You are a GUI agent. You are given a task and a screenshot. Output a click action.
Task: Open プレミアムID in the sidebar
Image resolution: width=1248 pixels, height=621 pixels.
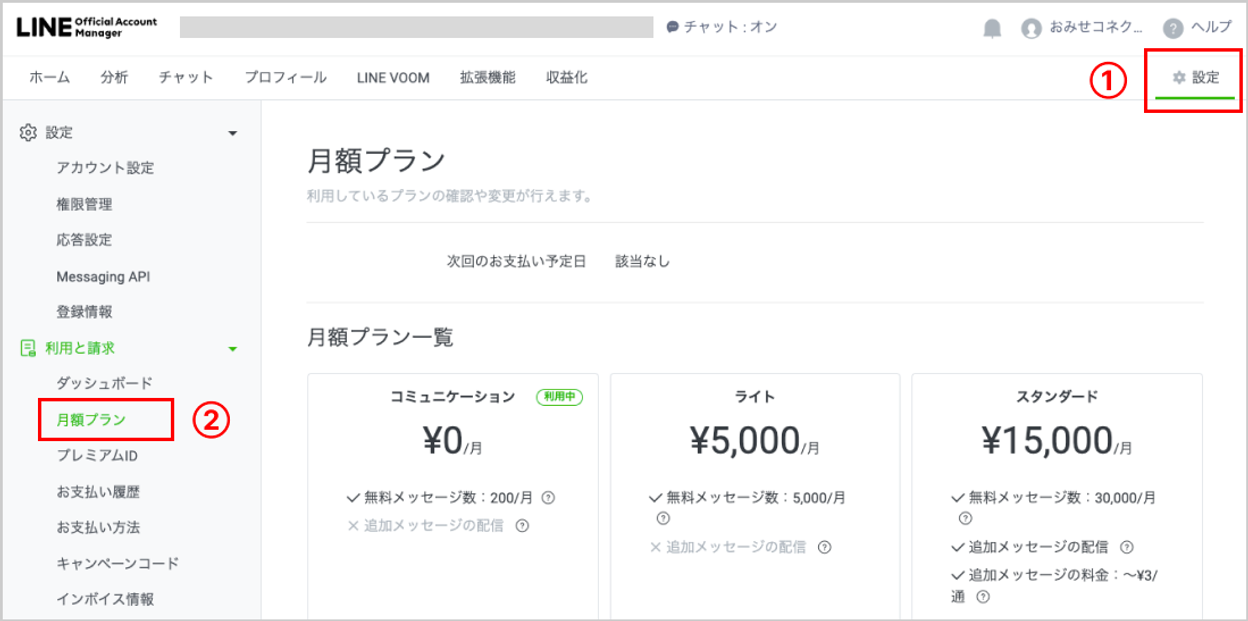[97, 455]
